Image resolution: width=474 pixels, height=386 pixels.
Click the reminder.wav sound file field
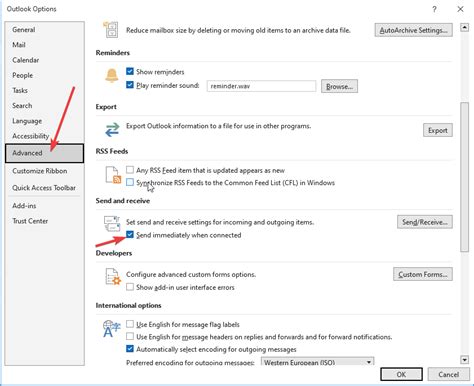(x=261, y=86)
